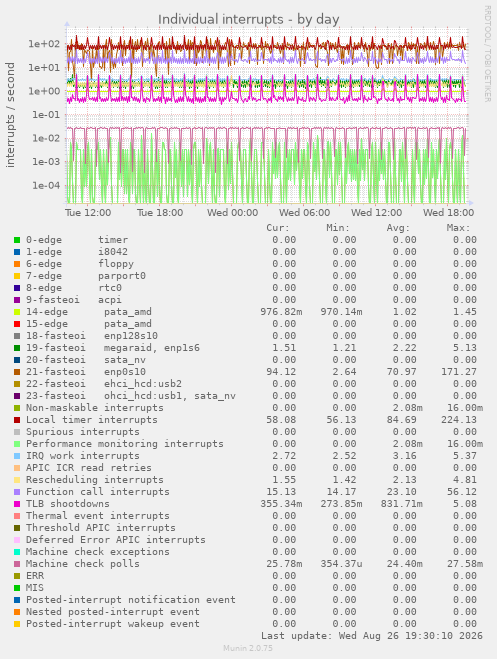
Task: Click the graph title Individual interrupts - by day
Action: 249,19
